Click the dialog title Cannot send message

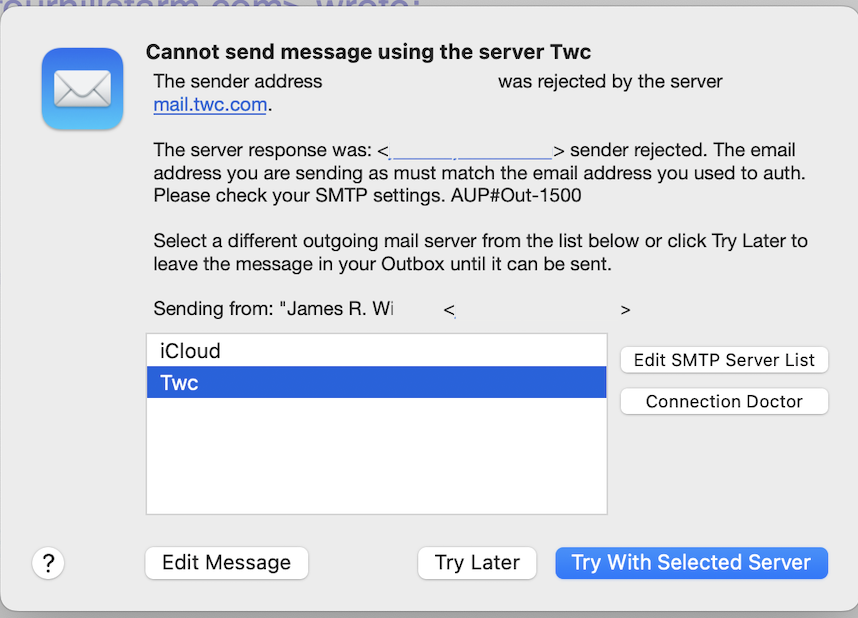(x=368, y=50)
